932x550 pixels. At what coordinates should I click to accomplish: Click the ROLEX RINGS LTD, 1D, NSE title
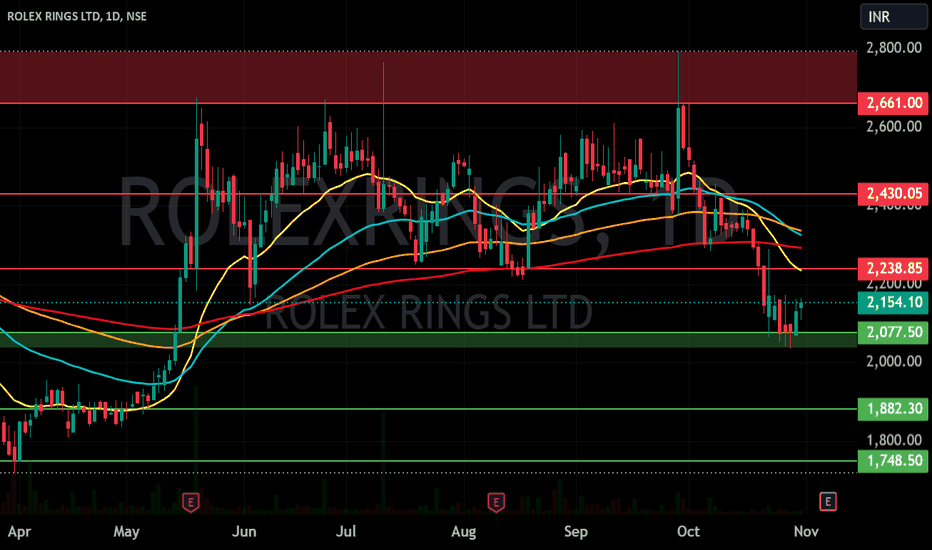(77, 16)
